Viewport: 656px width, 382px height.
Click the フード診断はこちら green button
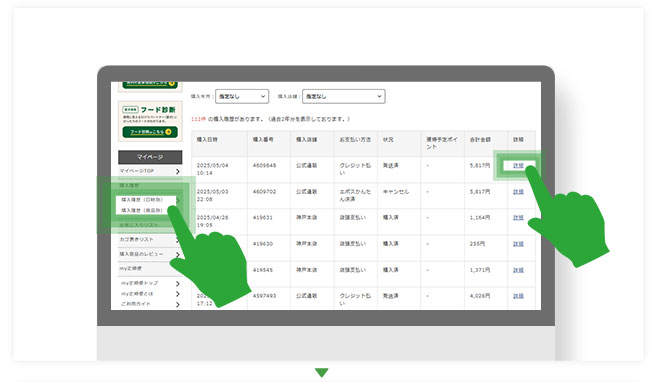click(150, 132)
